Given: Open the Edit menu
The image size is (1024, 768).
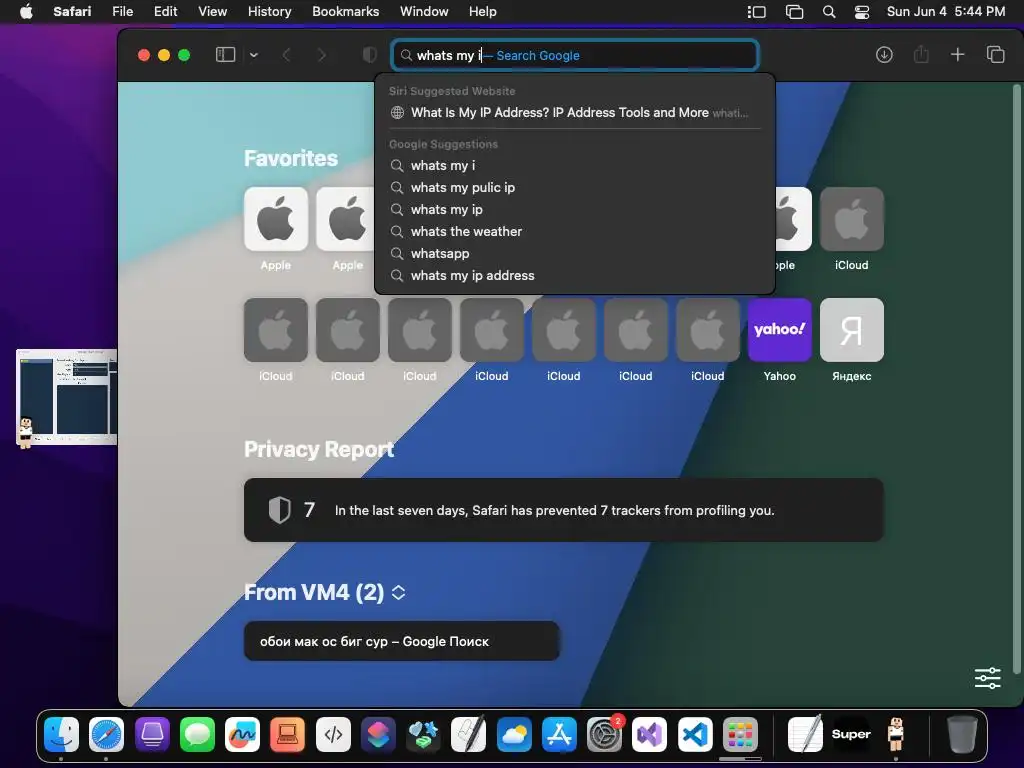Looking at the screenshot, I should (x=165, y=11).
